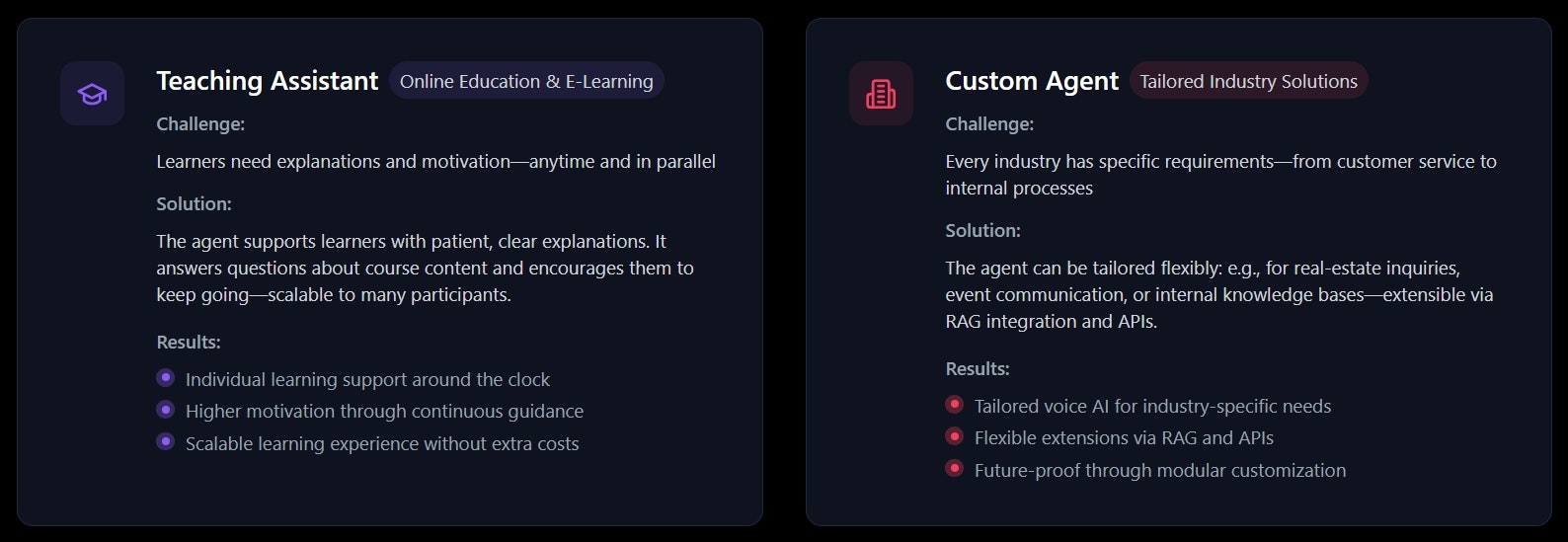Click red bullet beside Tailored voice AI
This screenshot has height=542, width=1568.
[x=954, y=405]
